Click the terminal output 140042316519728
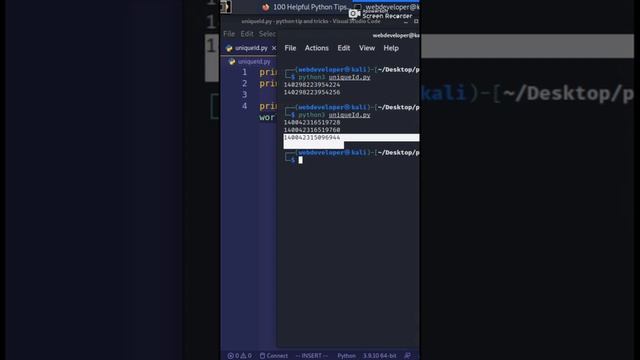 click(312, 122)
